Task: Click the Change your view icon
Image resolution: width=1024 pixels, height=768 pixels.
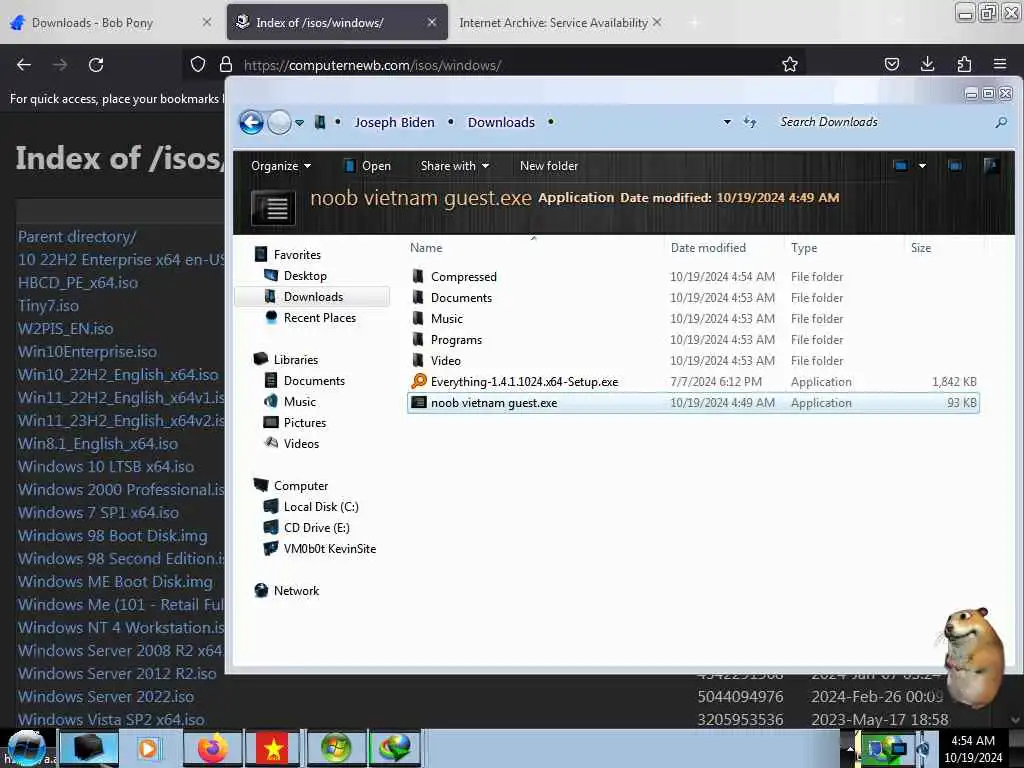Action: (x=901, y=166)
